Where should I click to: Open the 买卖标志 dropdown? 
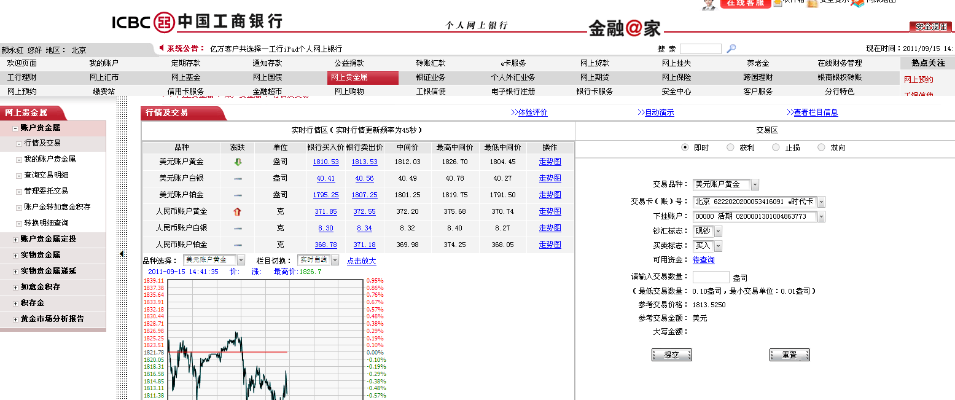pyautogui.click(x=715, y=245)
